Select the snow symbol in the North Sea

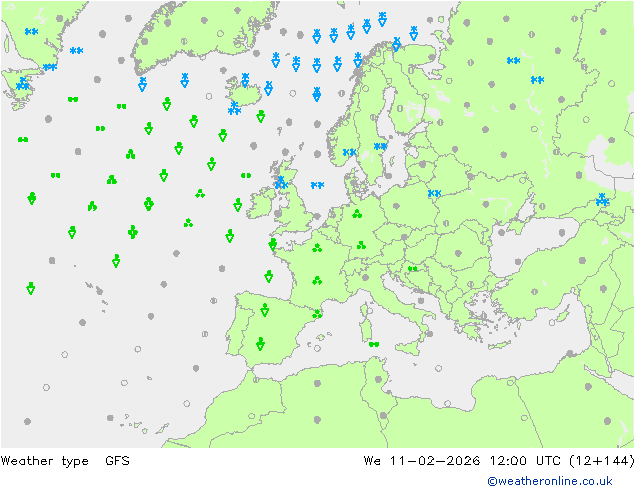click(x=317, y=185)
